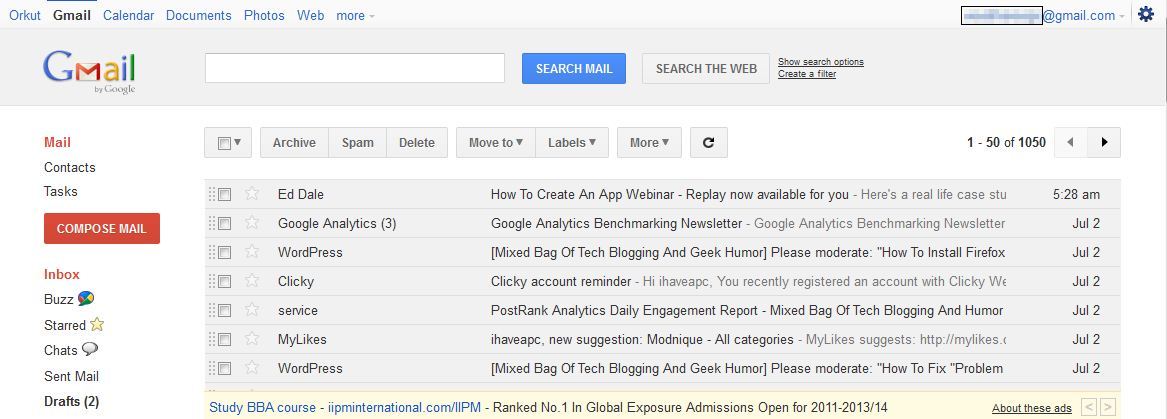The height and width of the screenshot is (419, 1167).
Task: Star the MyLikes message
Action: pos(252,339)
